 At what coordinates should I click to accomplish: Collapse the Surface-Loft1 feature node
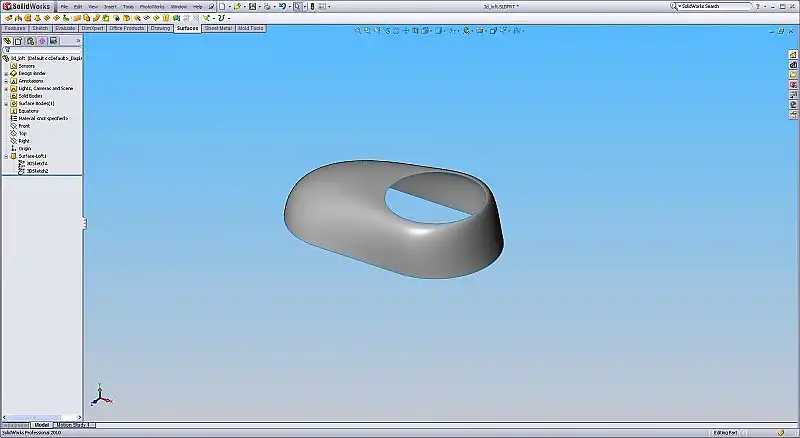click(6, 156)
